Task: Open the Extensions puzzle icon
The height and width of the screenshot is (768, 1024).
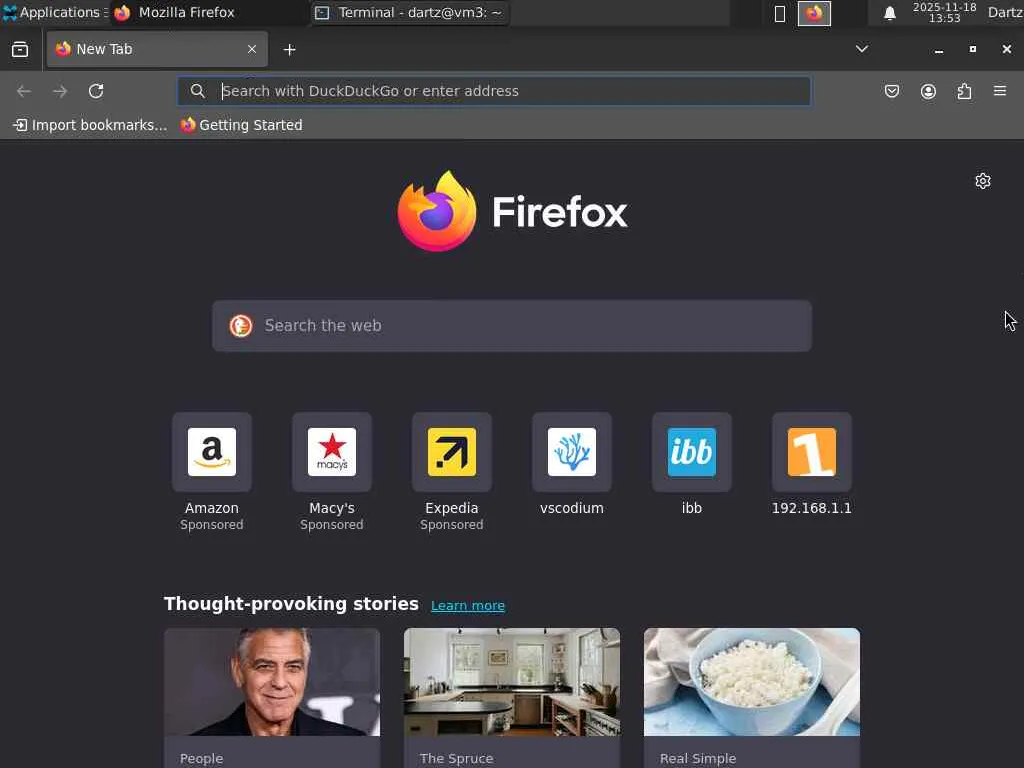Action: coord(964,91)
